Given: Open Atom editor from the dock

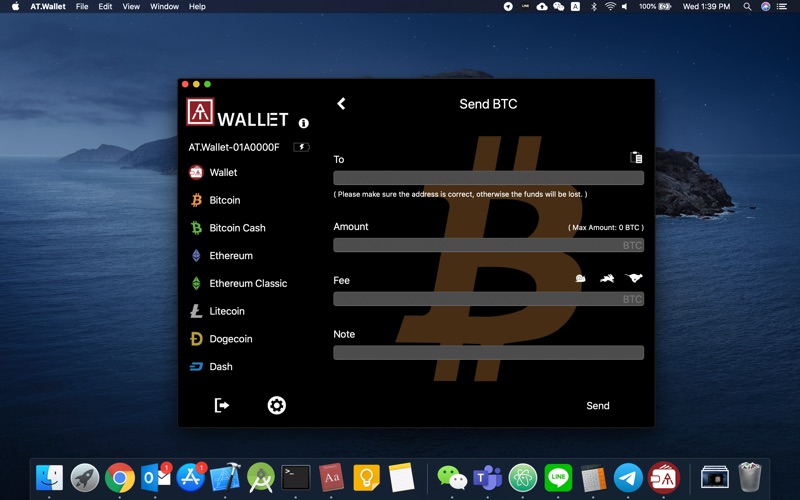Looking at the screenshot, I should [523, 478].
